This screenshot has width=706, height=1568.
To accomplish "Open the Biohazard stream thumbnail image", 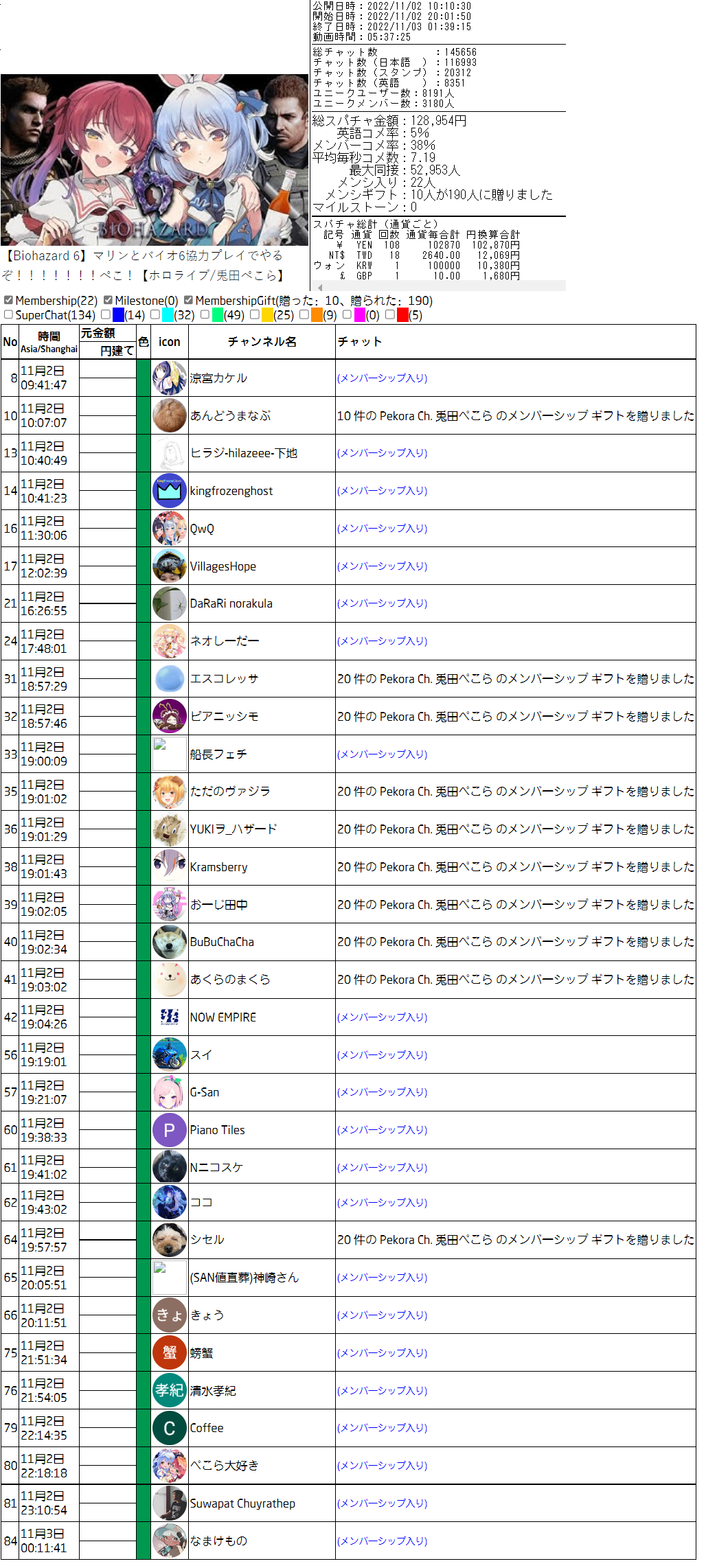I will click(x=155, y=160).
